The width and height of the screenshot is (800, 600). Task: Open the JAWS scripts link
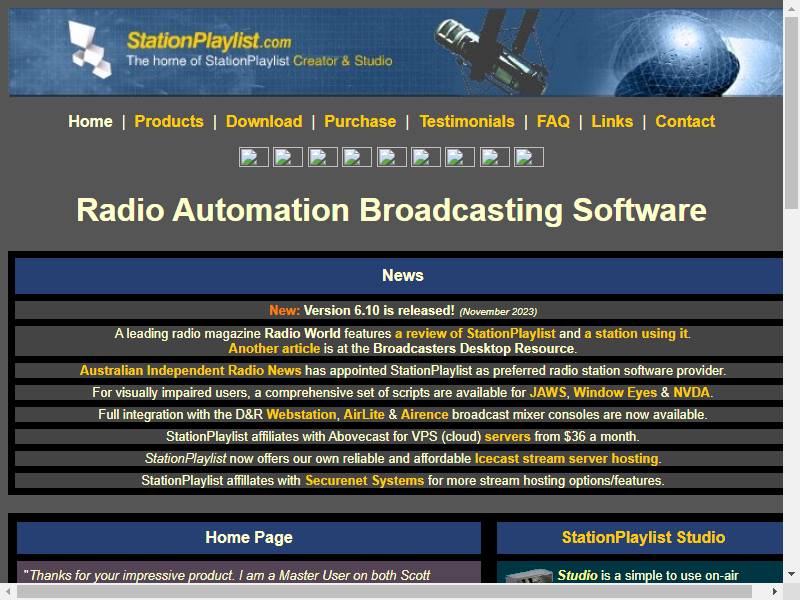coord(548,392)
